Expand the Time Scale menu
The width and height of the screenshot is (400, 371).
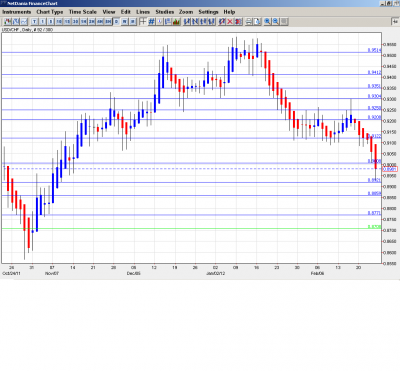(x=83, y=12)
